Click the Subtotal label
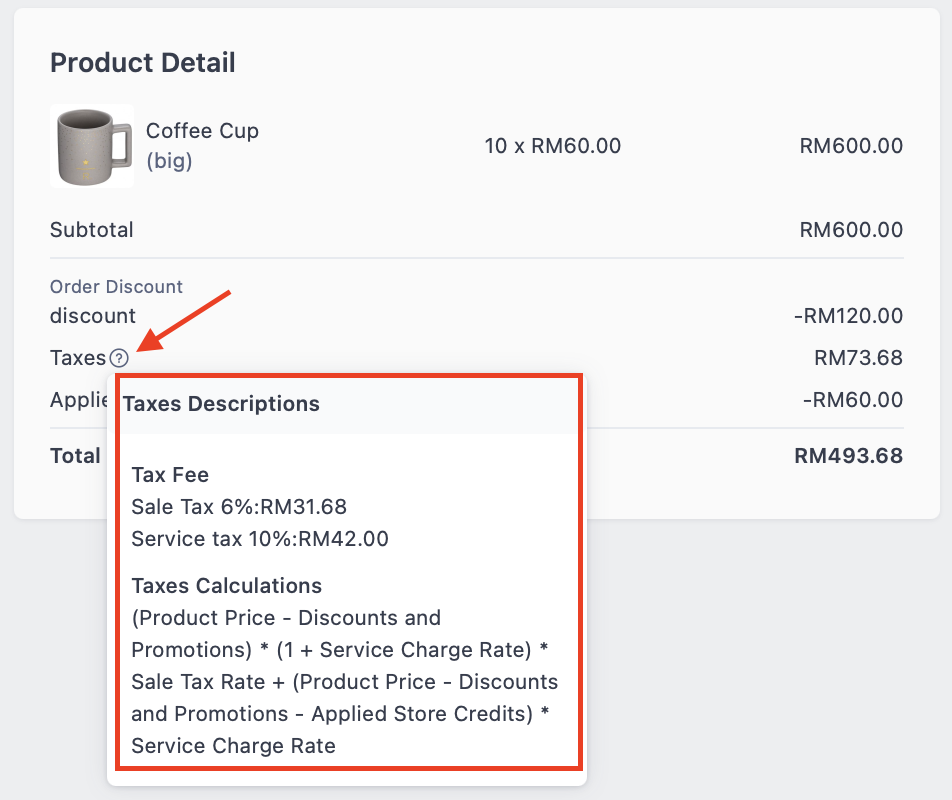 (x=92, y=229)
